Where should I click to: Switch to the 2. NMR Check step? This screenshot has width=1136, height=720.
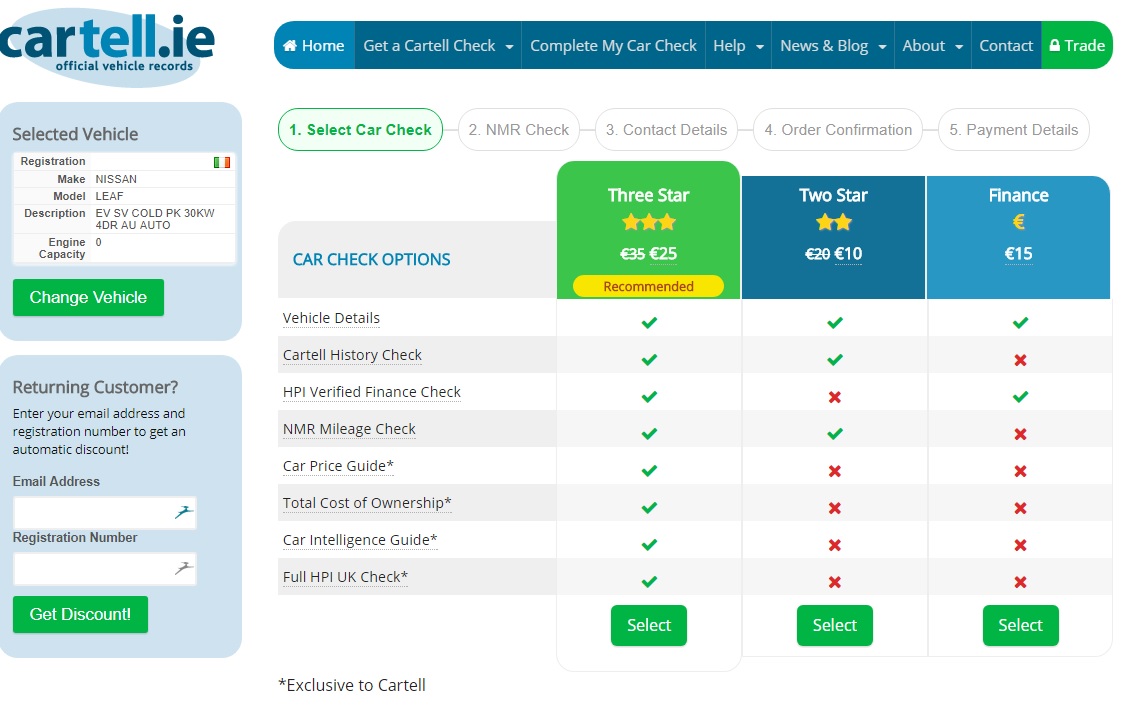coord(519,130)
